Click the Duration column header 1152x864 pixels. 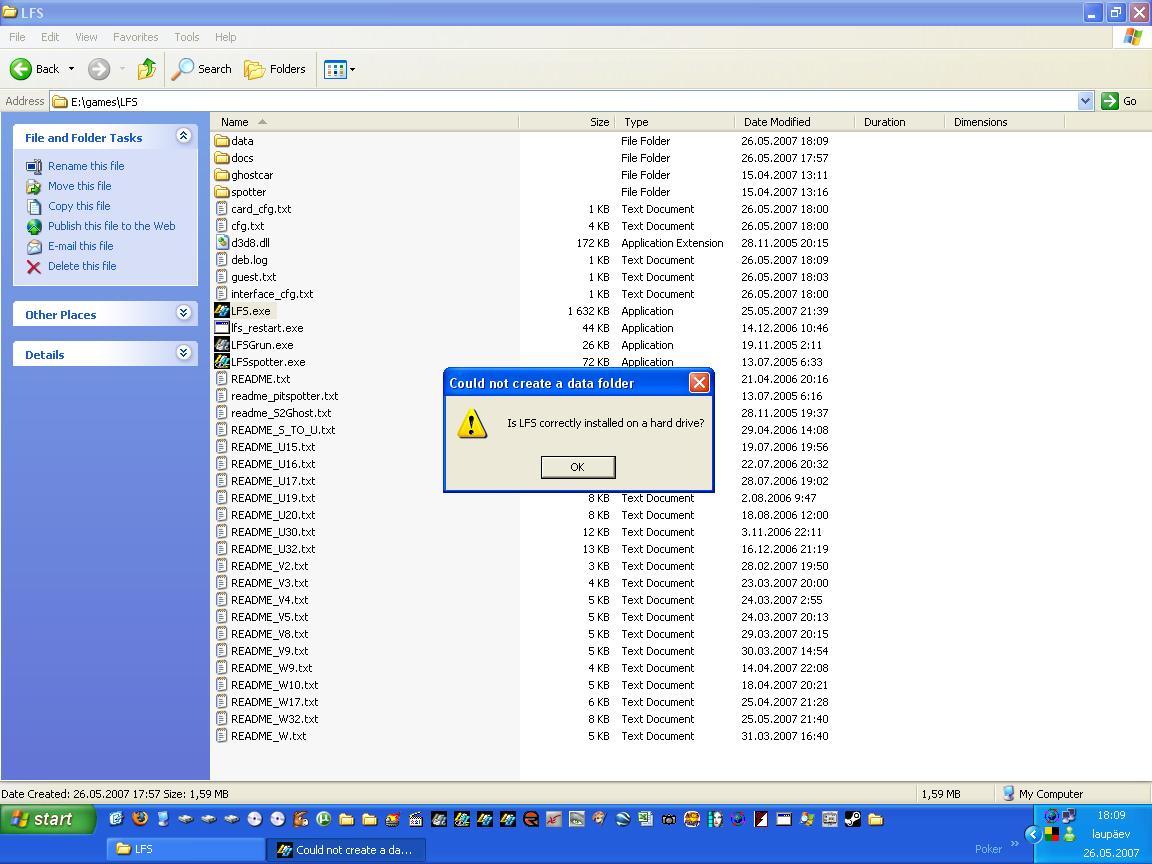pyautogui.click(x=899, y=122)
